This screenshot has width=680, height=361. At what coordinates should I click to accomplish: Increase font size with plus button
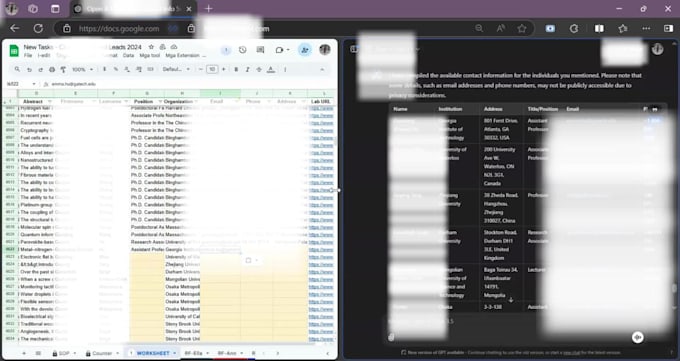pyautogui.click(x=223, y=69)
